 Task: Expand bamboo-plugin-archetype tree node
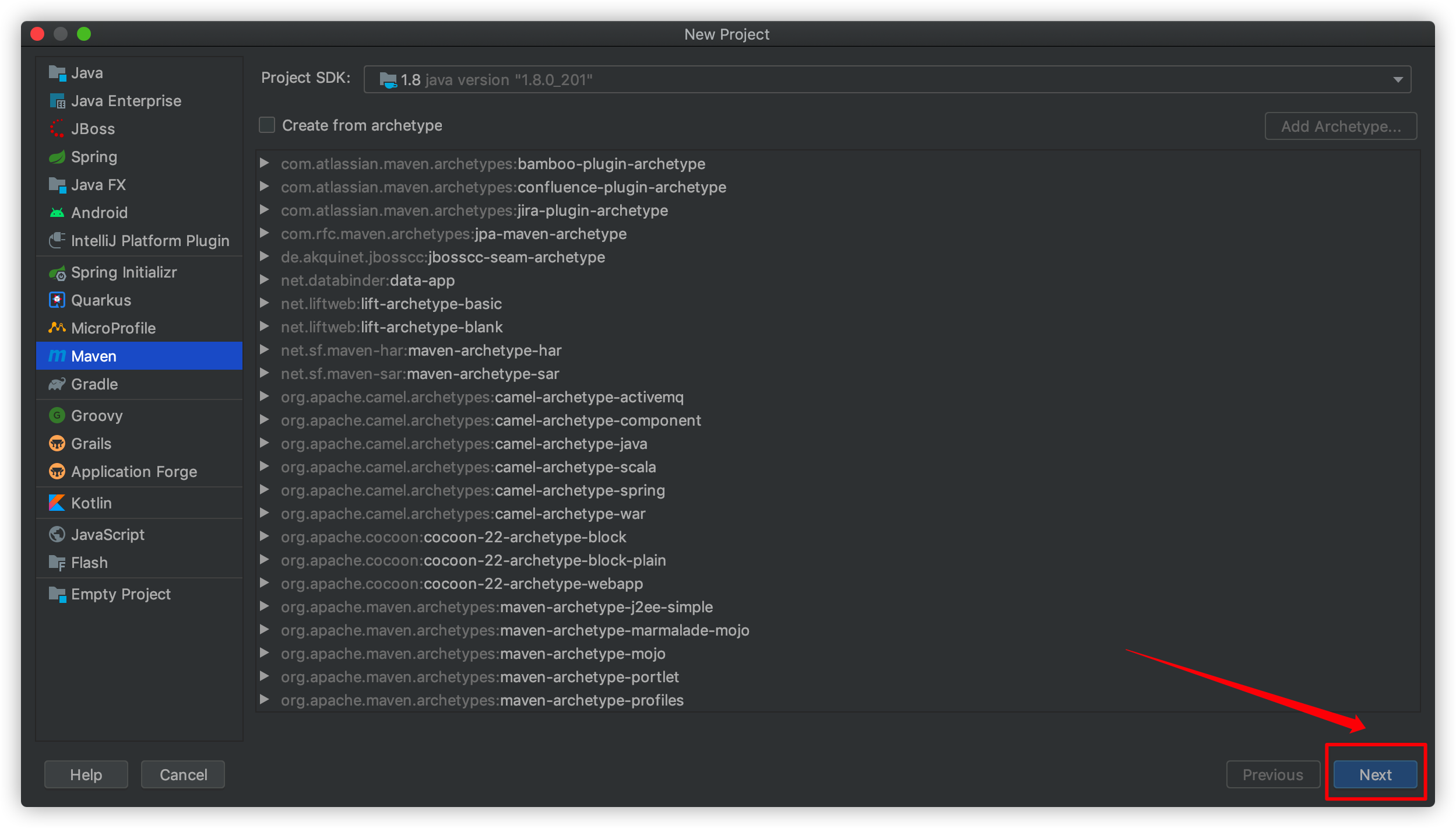coord(265,163)
